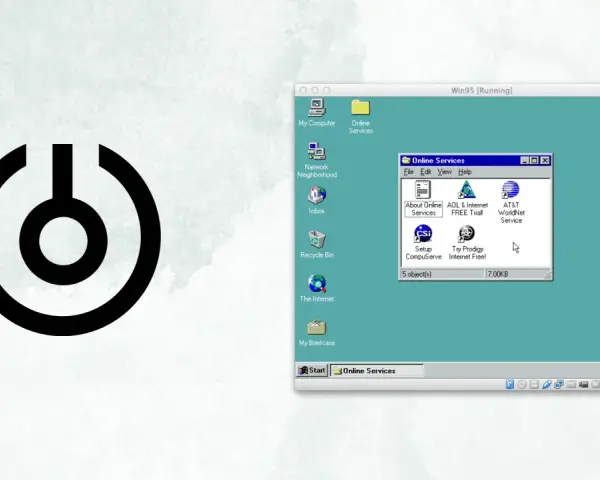Click the '7.00KB' status bar text
This screenshot has width=600, height=480.
coord(498,274)
